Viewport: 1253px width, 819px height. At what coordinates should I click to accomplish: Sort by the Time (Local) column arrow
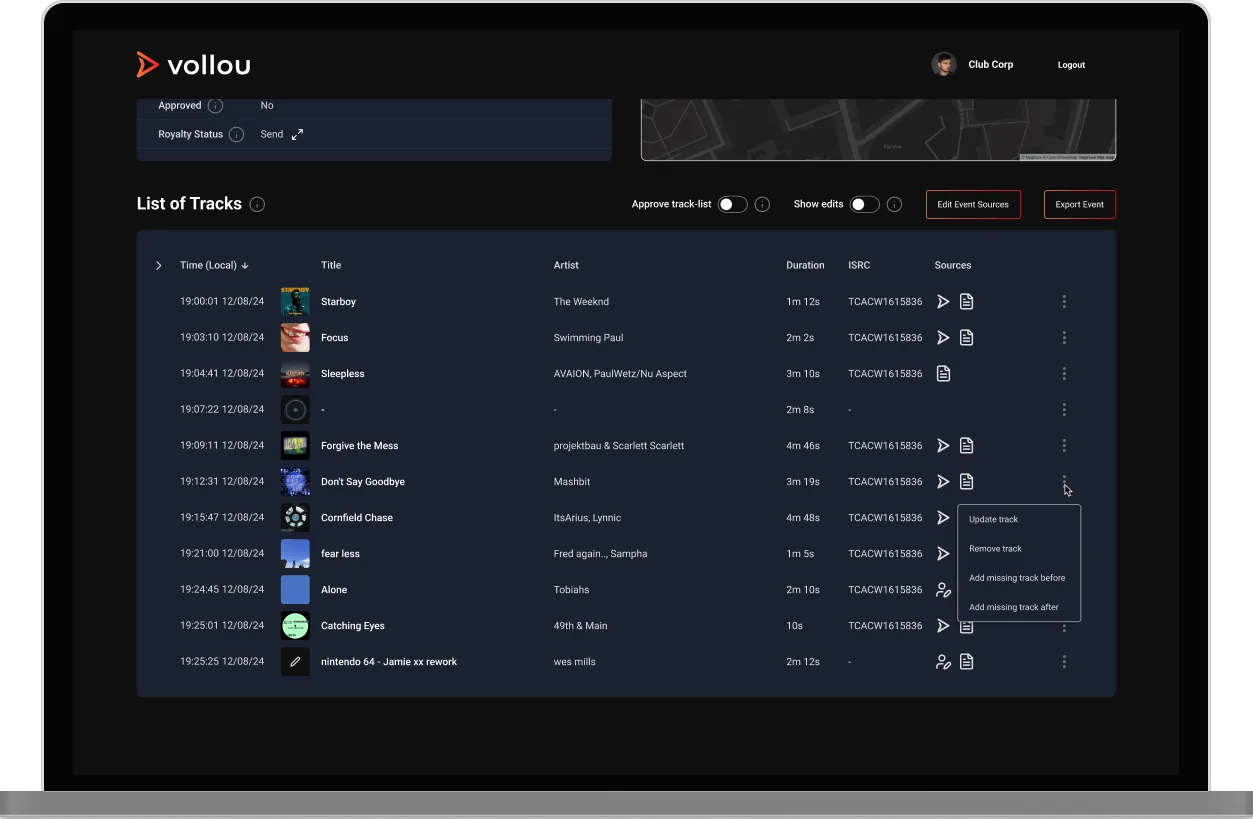(245, 265)
